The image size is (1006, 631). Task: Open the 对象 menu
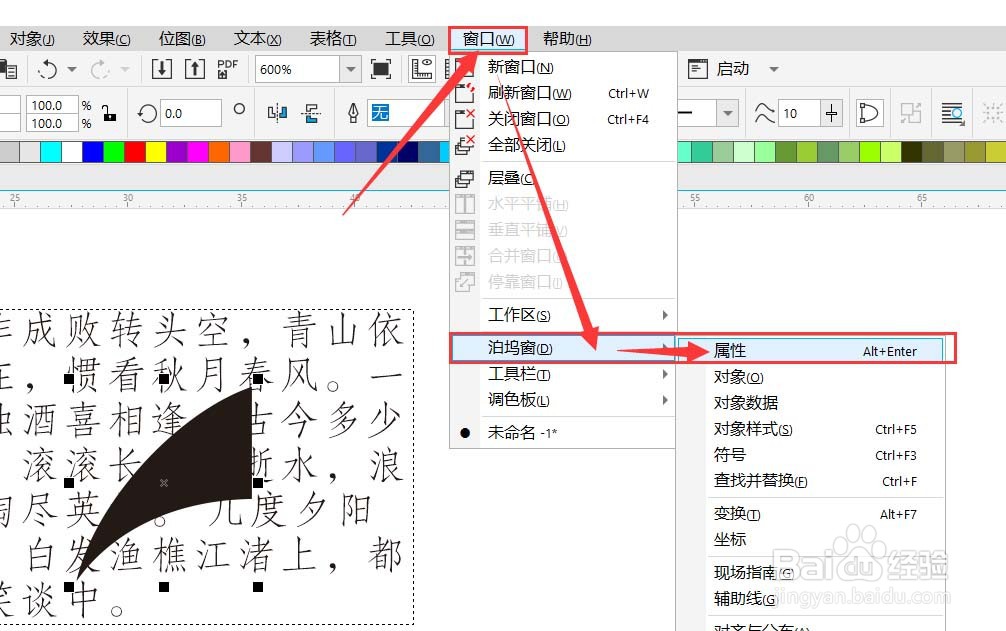[32, 39]
